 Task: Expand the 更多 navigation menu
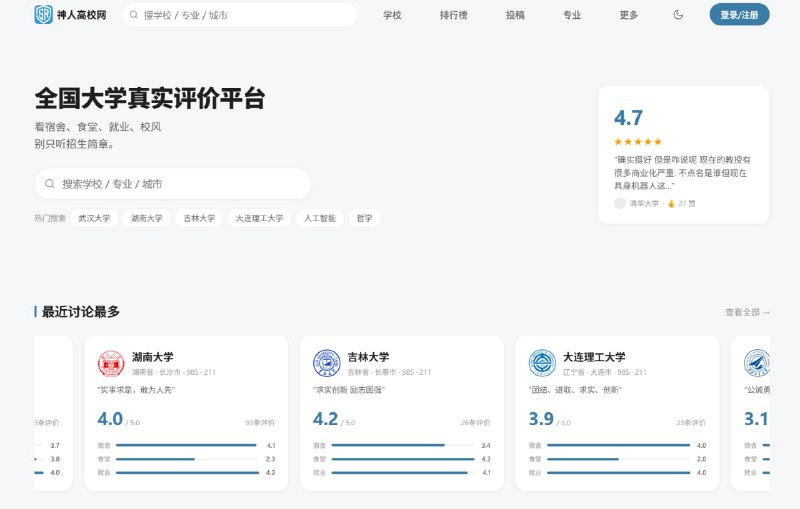629,15
